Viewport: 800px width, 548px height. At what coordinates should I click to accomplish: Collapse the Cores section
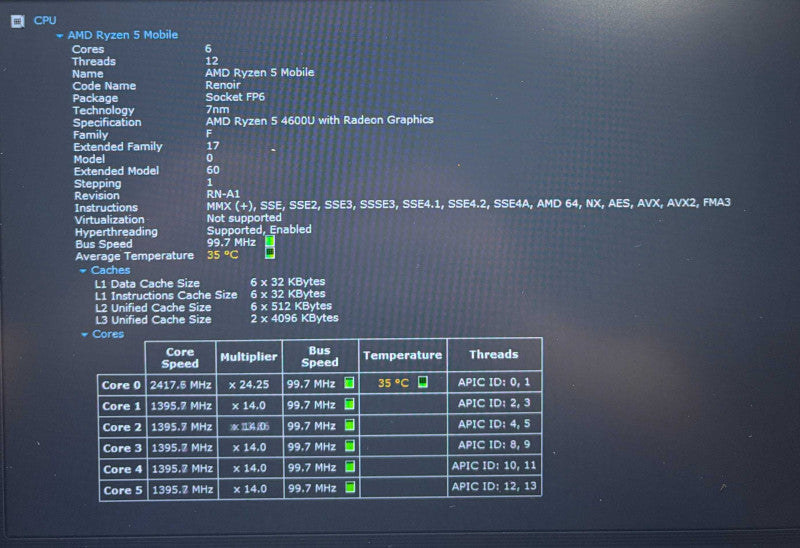(84, 335)
